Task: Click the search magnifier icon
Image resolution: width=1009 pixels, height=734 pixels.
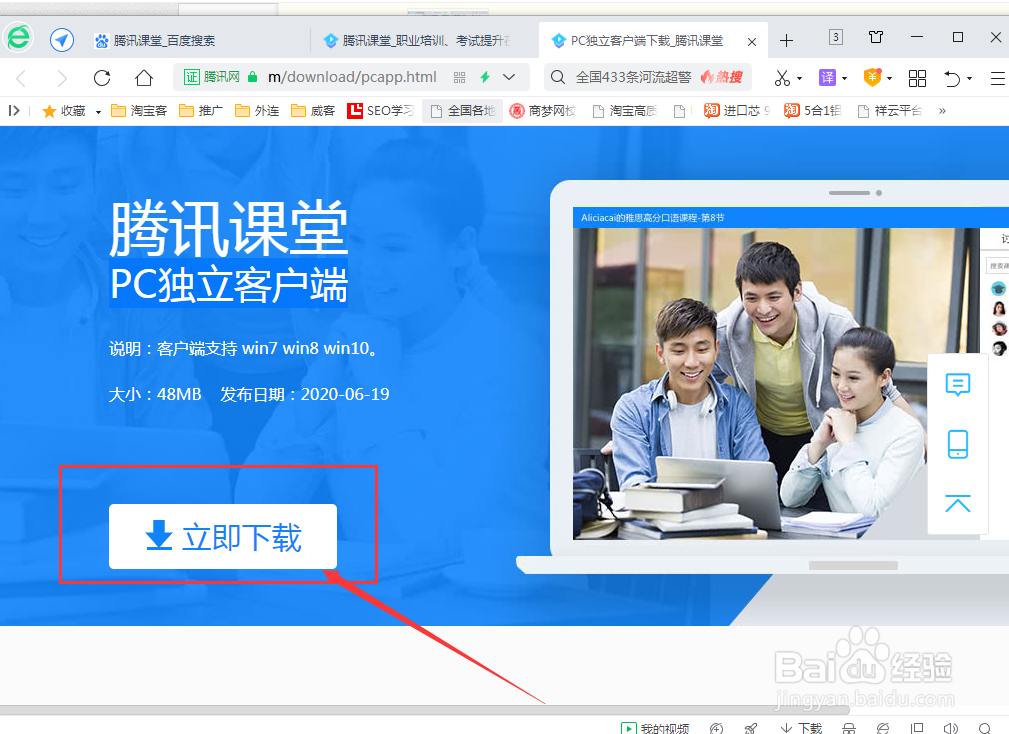Action: pos(558,77)
